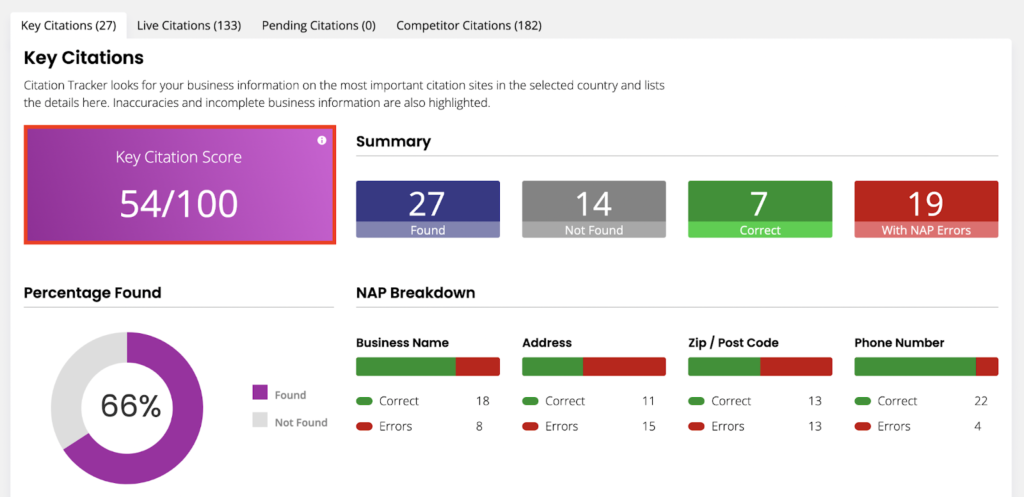Click the Zip / Post Code bar

759,366
